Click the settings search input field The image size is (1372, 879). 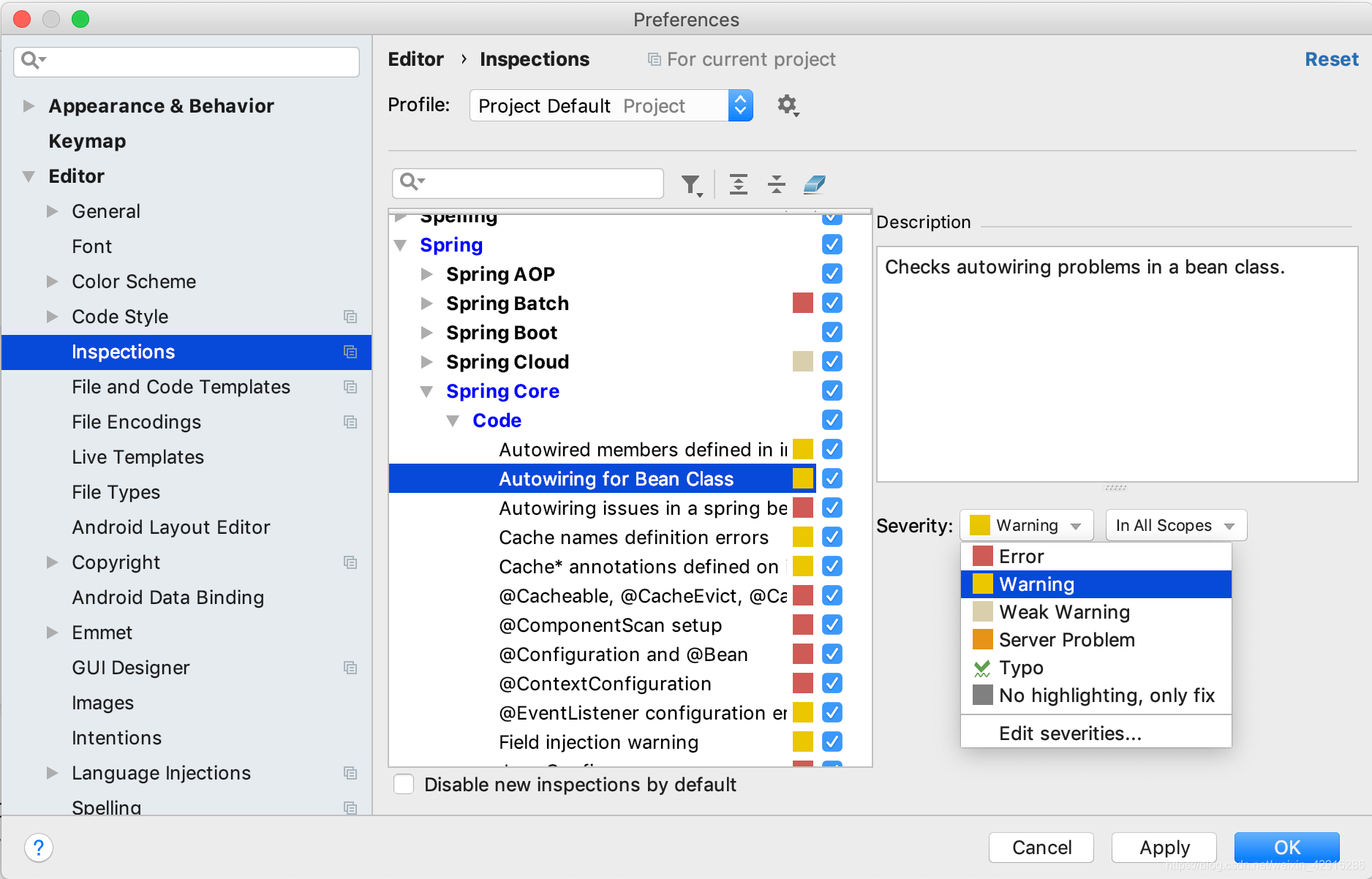(186, 61)
